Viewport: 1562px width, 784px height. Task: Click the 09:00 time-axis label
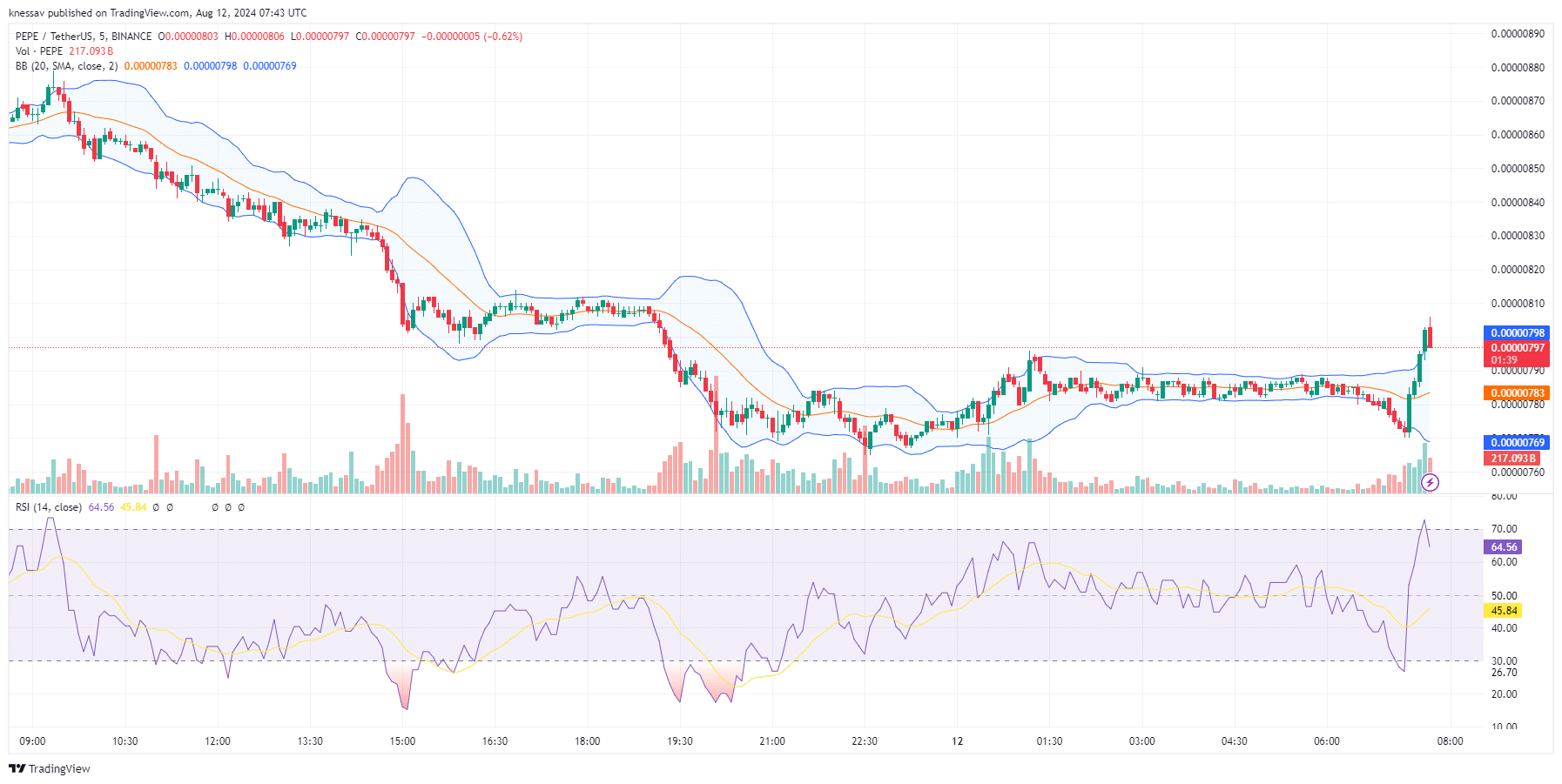32,741
